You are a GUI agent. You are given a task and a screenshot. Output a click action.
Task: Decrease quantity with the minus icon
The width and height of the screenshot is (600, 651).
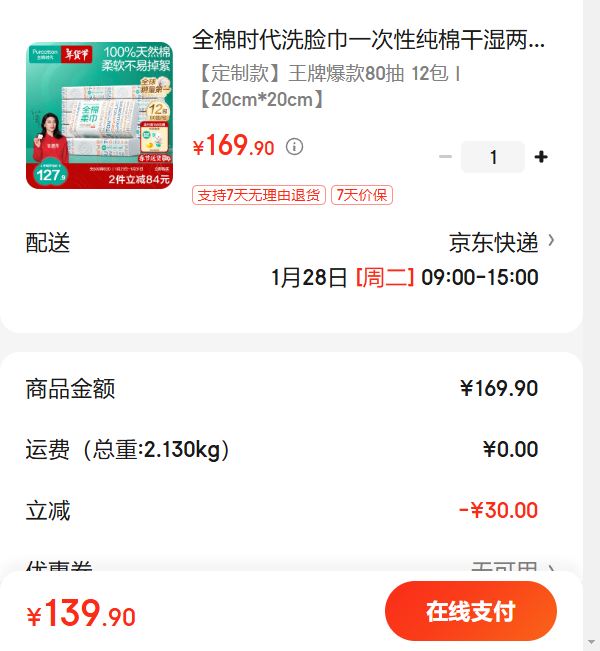coord(445,157)
